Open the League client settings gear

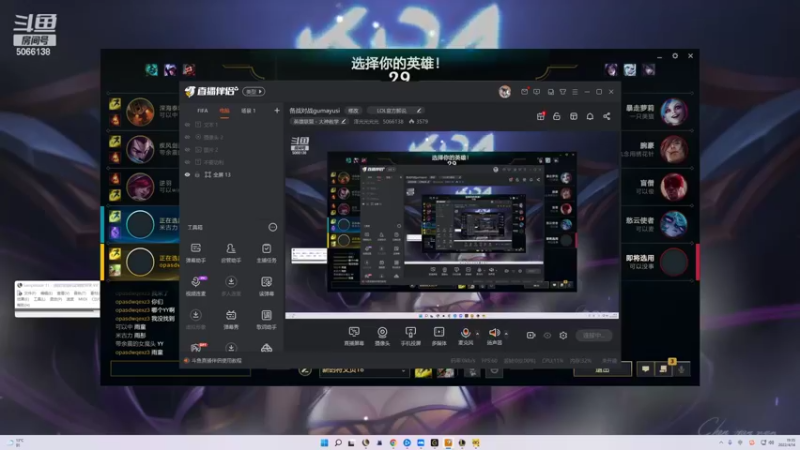click(x=675, y=56)
